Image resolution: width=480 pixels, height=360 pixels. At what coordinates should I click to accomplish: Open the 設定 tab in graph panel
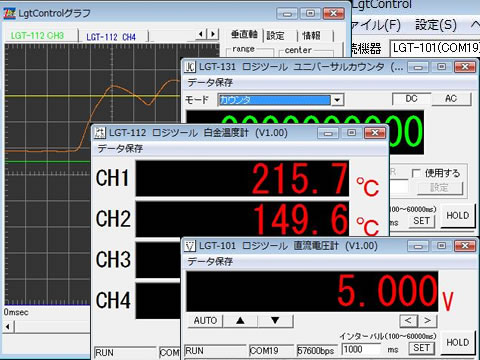pos(275,35)
